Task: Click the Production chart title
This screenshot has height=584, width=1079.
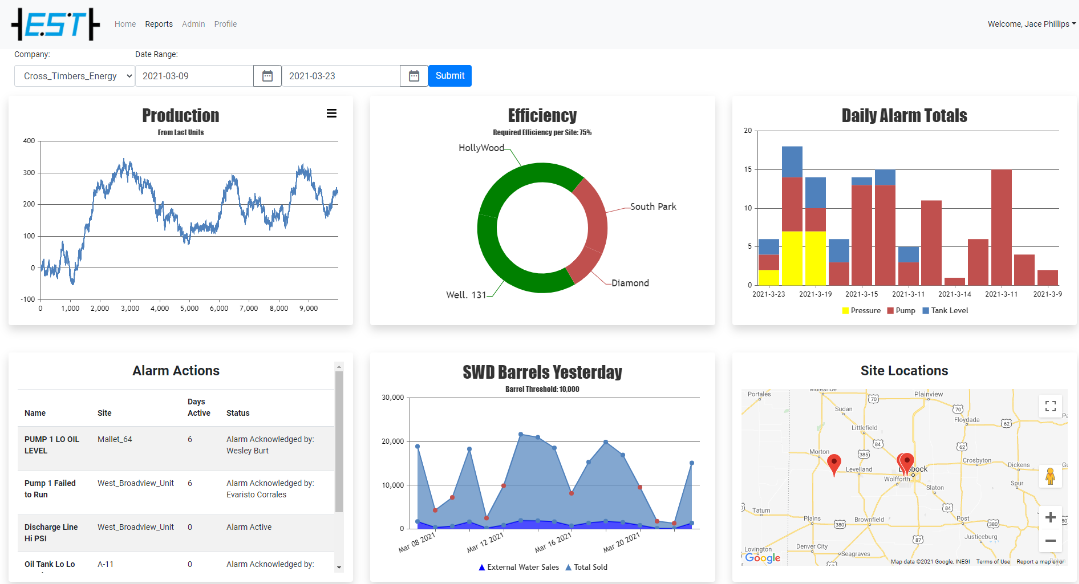Action: [x=180, y=115]
